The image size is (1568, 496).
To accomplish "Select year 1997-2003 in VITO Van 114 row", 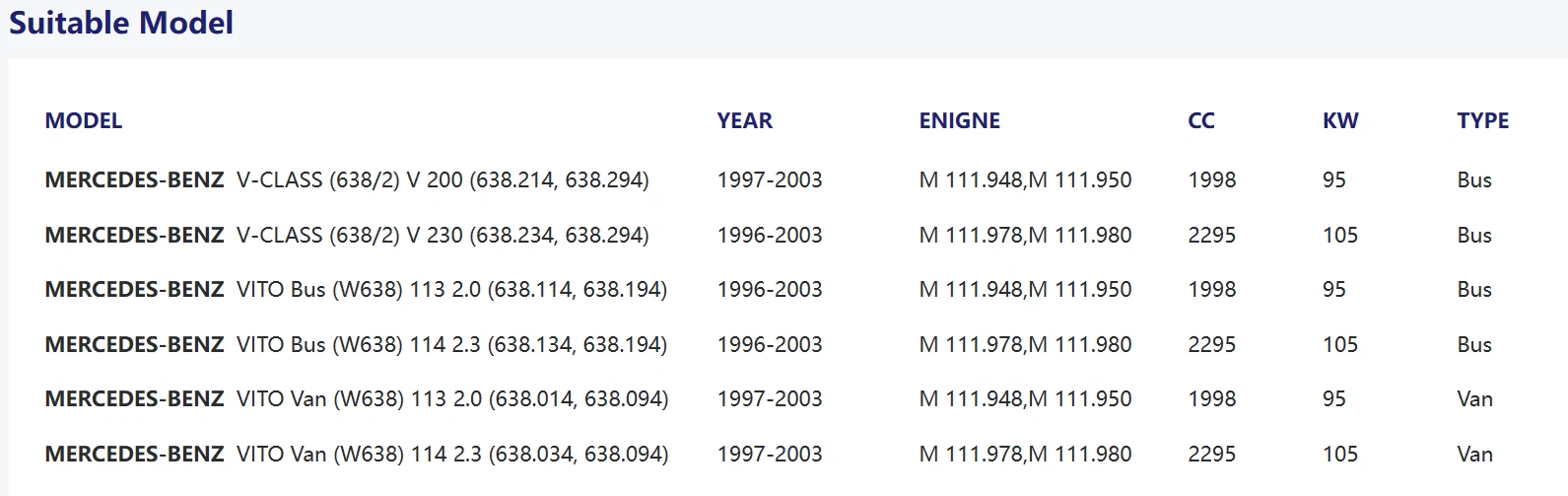I will click(x=770, y=455).
